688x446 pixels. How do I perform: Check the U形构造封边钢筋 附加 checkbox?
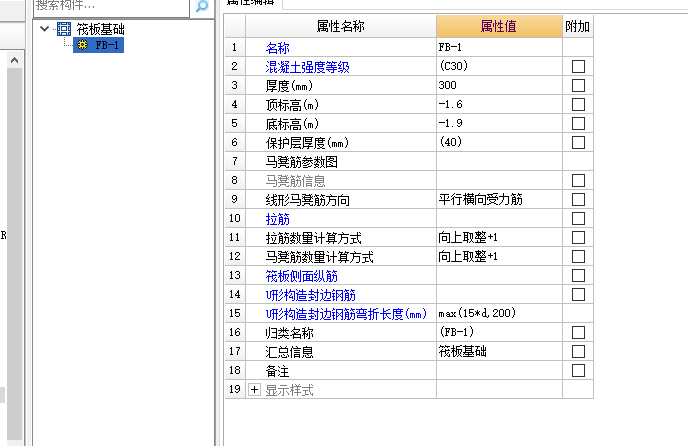(578, 294)
